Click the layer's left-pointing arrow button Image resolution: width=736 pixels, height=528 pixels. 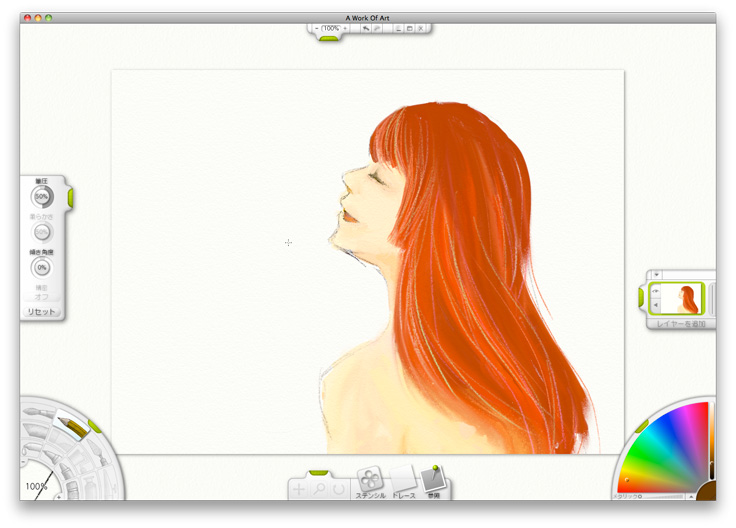pos(655,306)
